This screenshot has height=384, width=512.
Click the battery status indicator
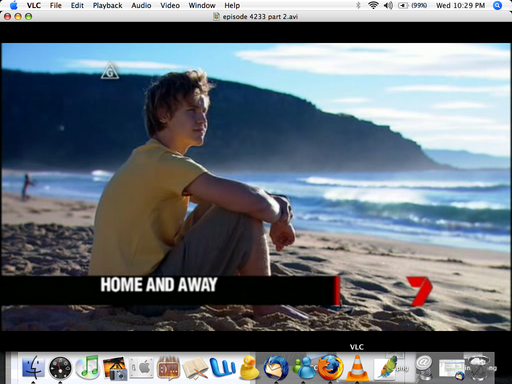click(413, 5)
